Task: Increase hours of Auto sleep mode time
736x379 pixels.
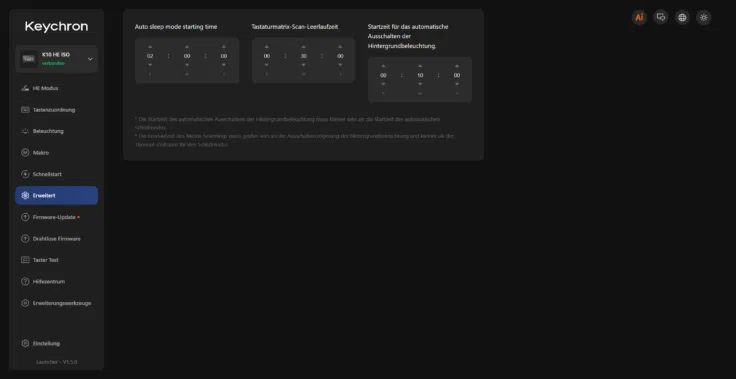Action: [150, 47]
